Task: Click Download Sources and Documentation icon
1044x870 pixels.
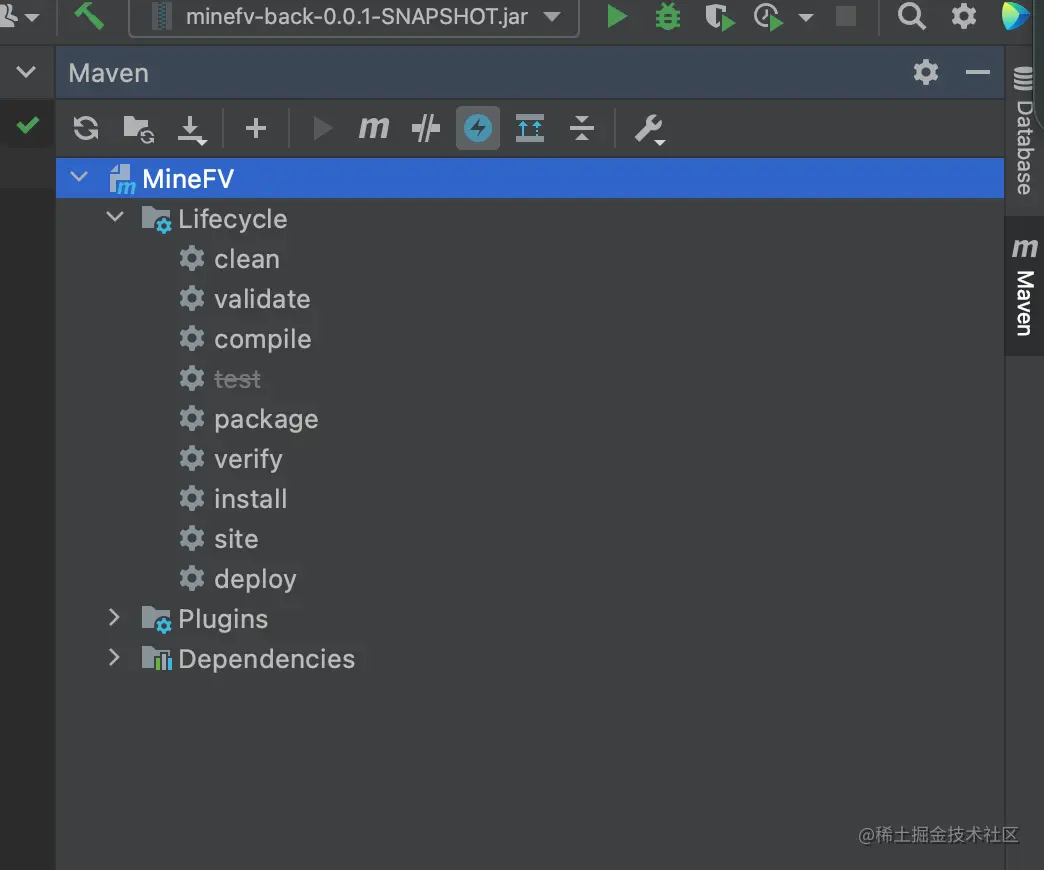Action: coord(191,128)
